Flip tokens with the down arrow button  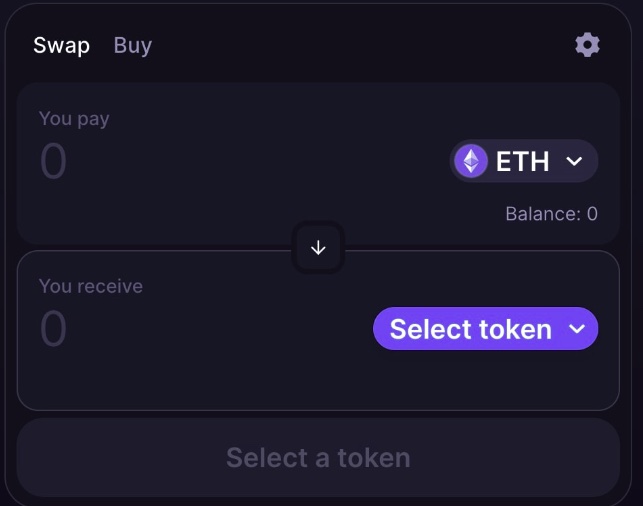(x=318, y=248)
